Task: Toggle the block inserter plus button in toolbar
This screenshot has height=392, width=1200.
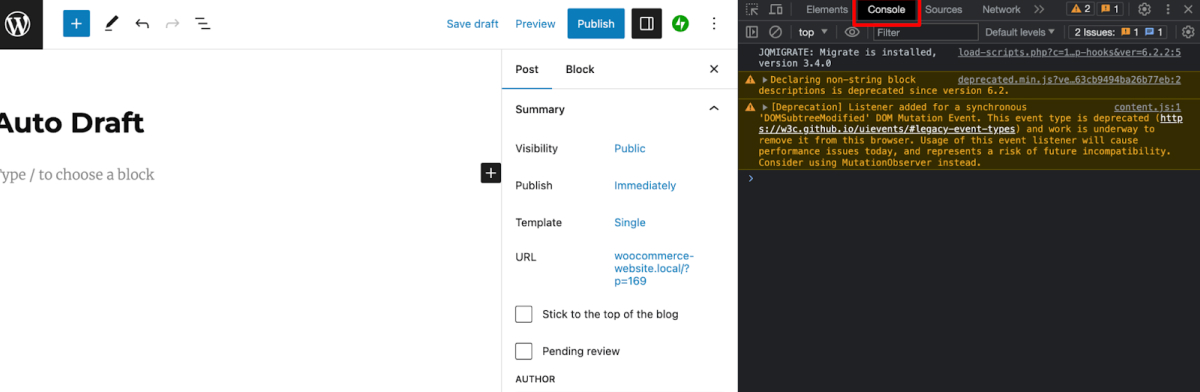Action: (x=76, y=23)
